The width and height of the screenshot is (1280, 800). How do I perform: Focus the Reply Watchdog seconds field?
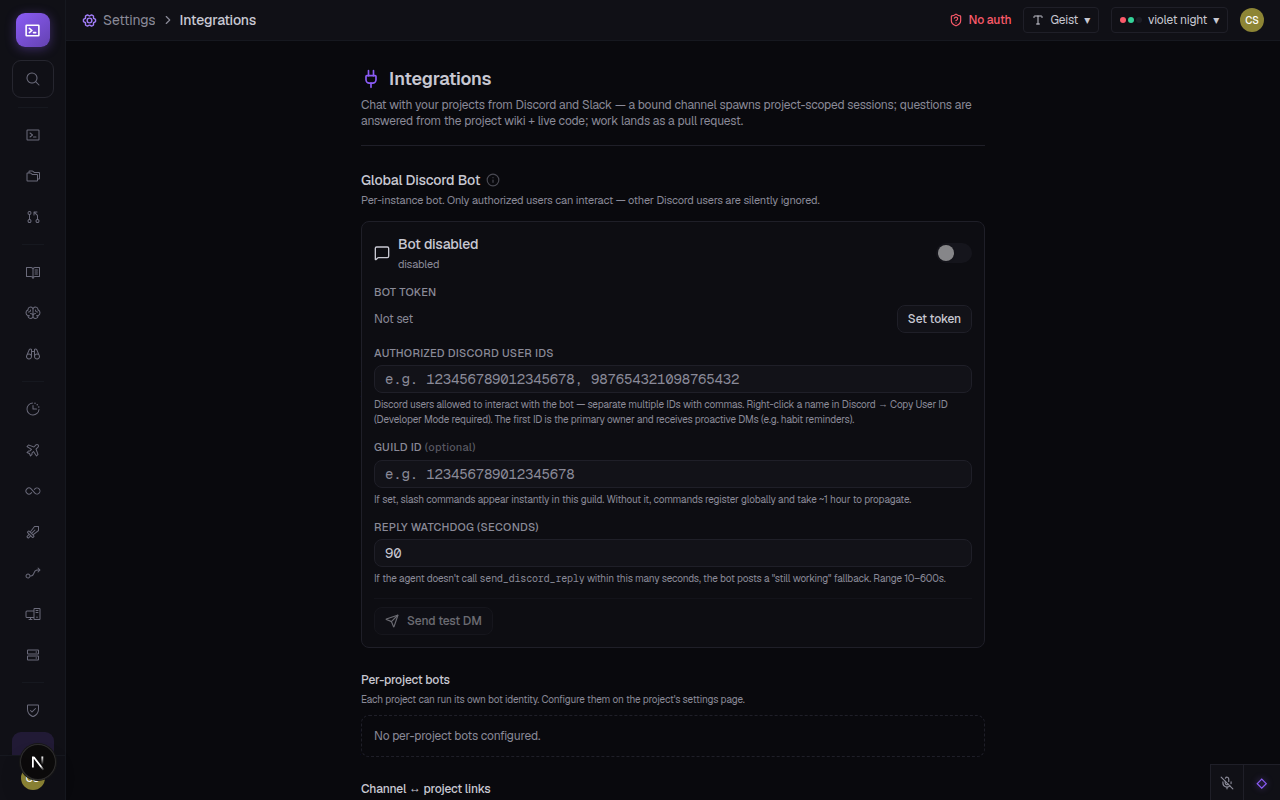[673, 553]
